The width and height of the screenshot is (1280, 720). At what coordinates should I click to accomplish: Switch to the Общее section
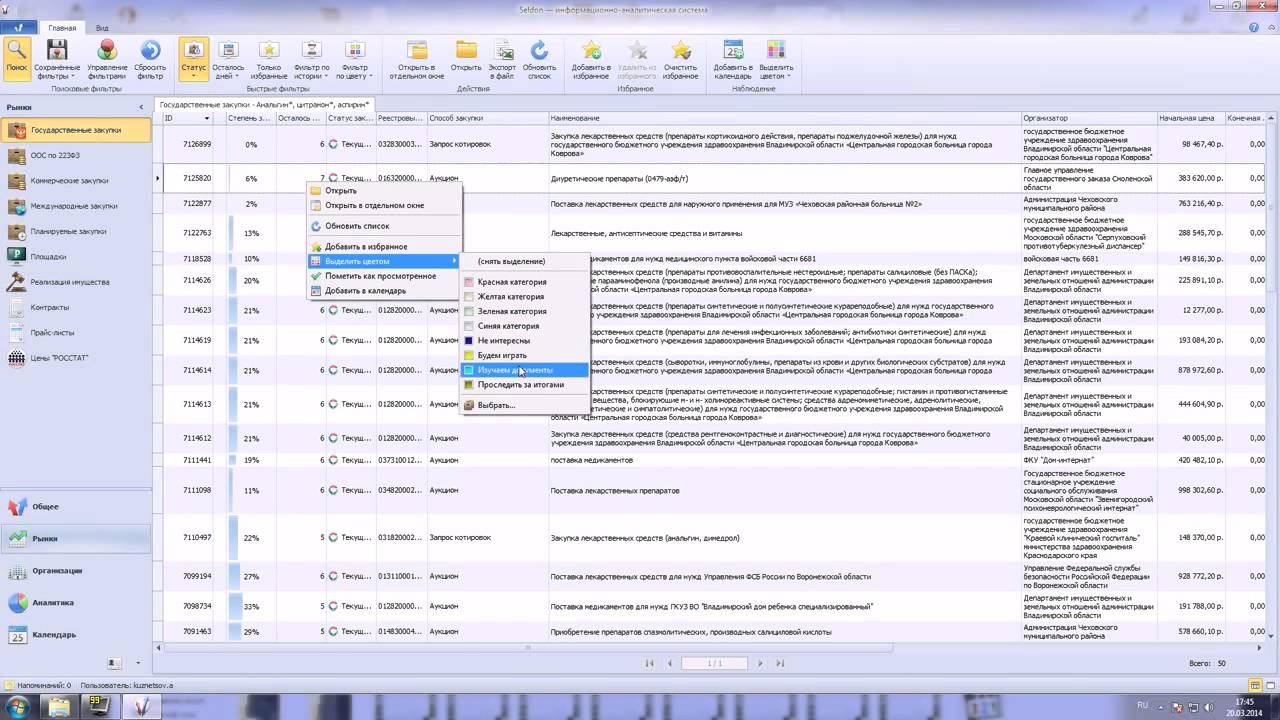click(76, 507)
